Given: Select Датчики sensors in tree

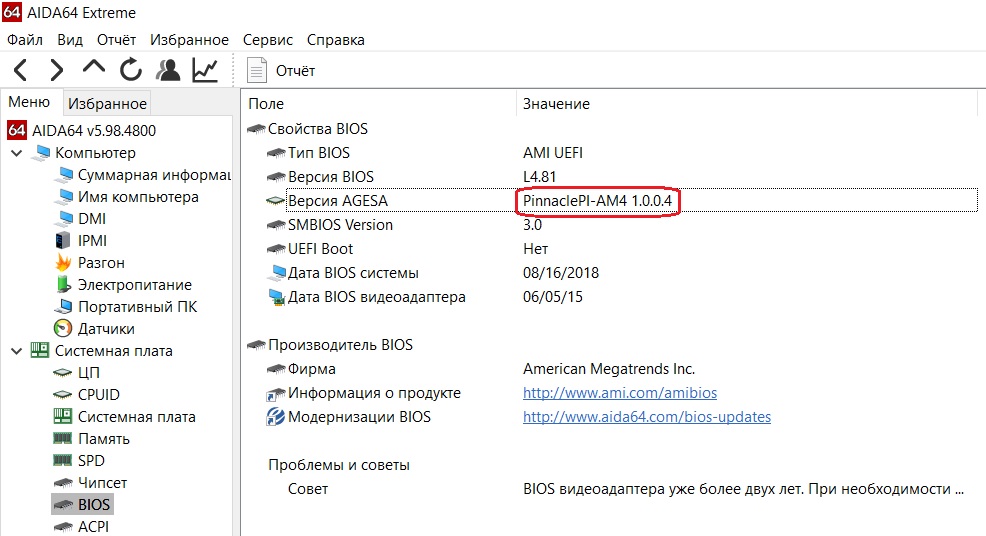Looking at the screenshot, I should click(x=106, y=328).
